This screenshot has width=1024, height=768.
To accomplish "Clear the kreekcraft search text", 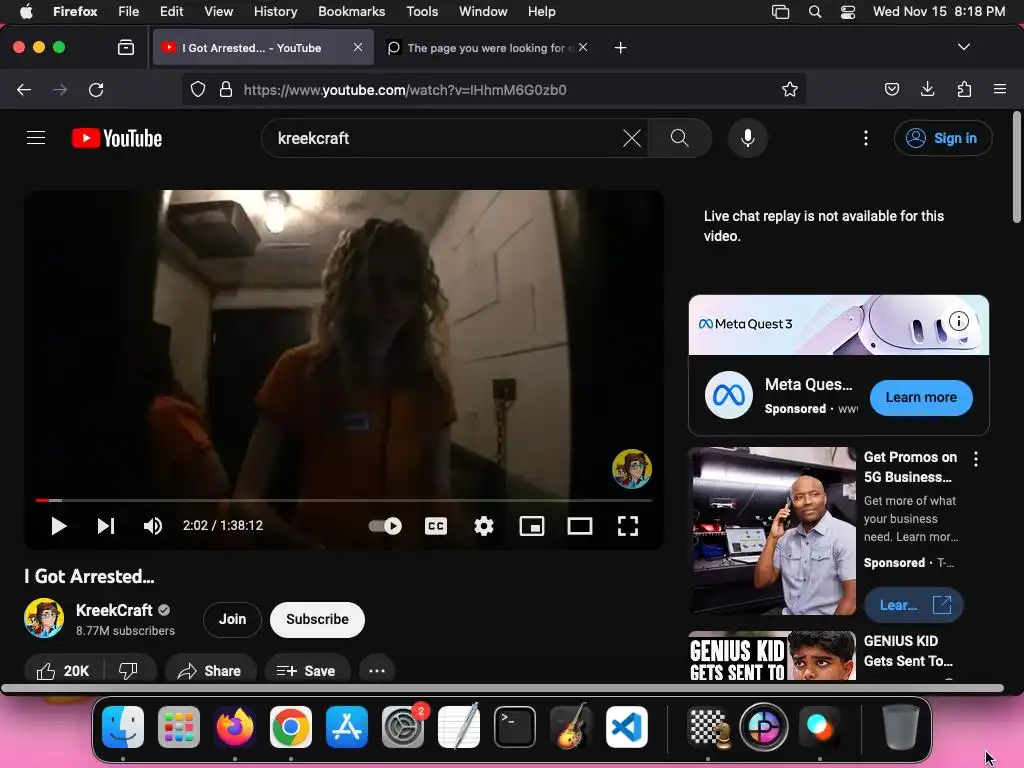I will pos(632,138).
